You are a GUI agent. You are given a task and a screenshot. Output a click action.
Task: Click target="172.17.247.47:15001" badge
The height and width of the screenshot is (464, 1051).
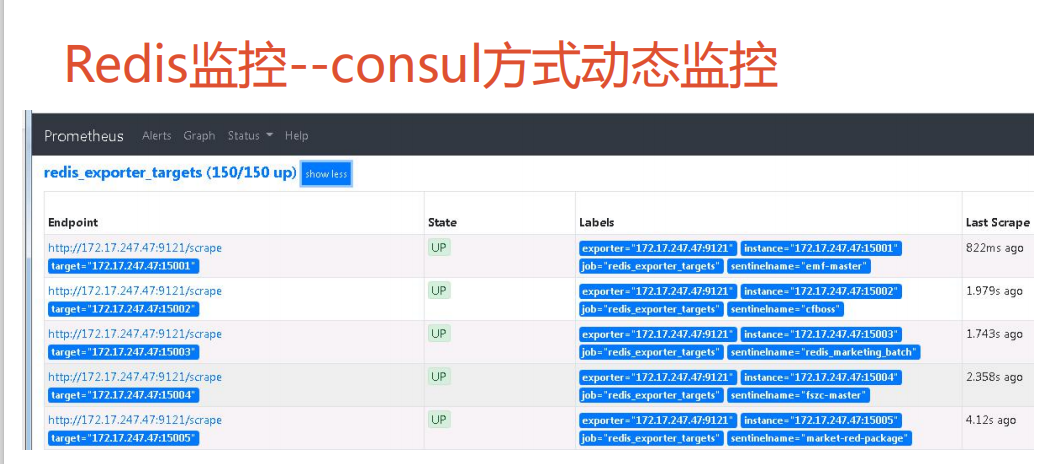(x=124, y=266)
